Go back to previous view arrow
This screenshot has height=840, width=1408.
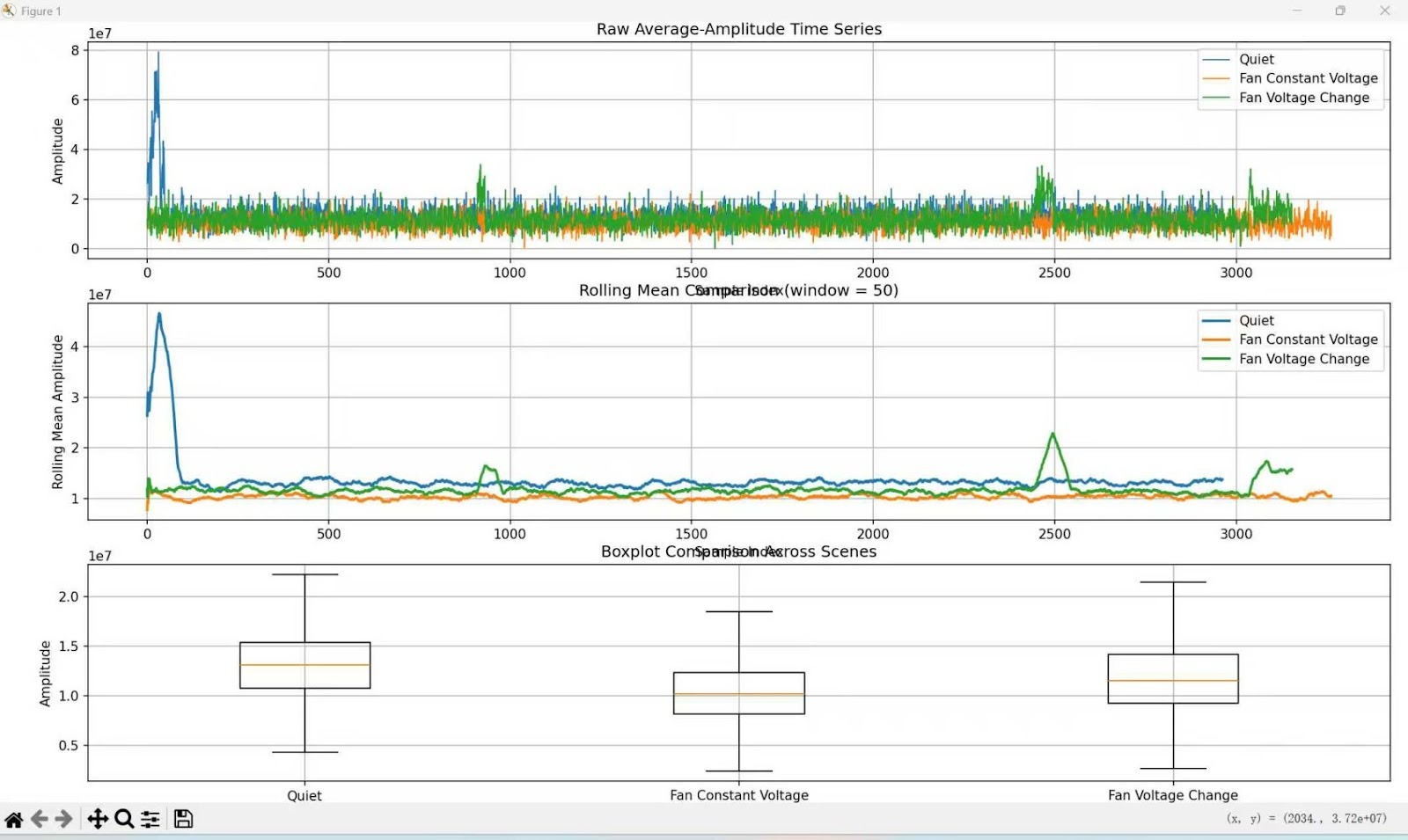(x=40, y=820)
